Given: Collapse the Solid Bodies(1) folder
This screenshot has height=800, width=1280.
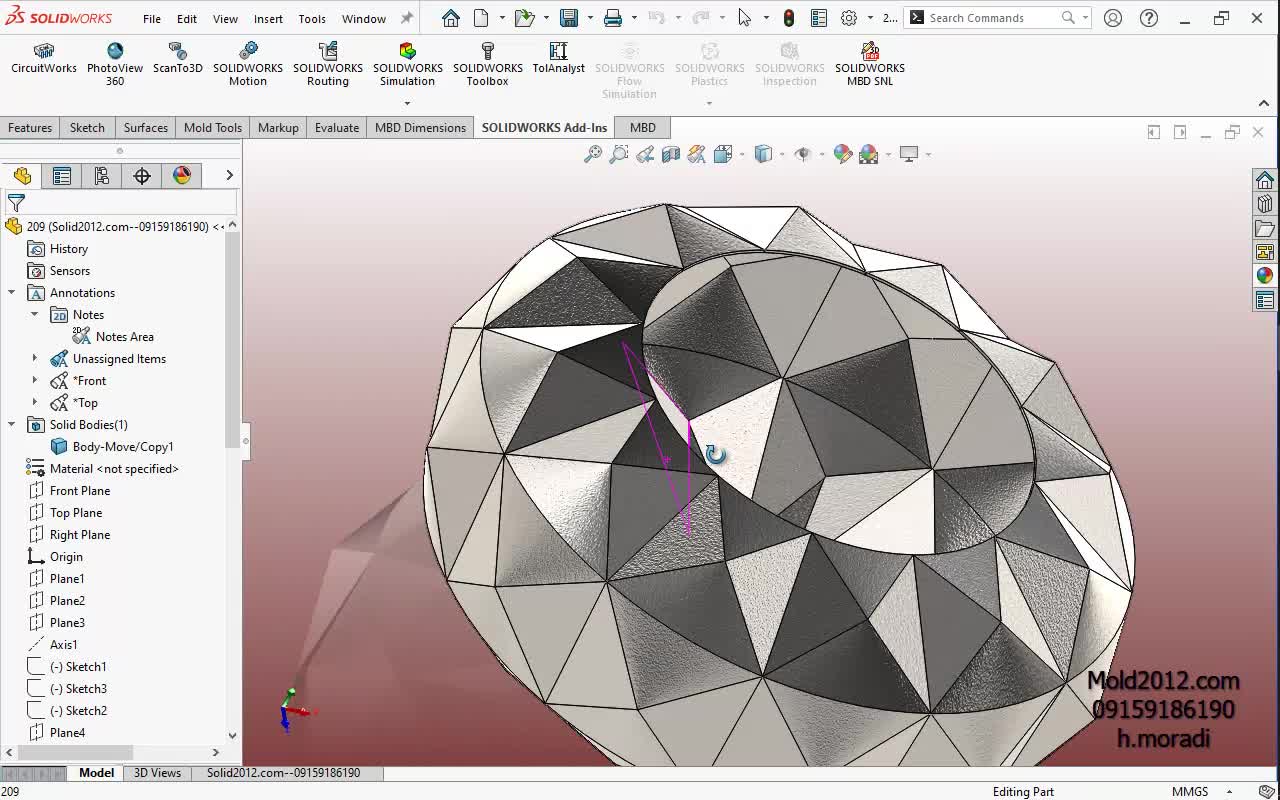Looking at the screenshot, I should 12,425.
